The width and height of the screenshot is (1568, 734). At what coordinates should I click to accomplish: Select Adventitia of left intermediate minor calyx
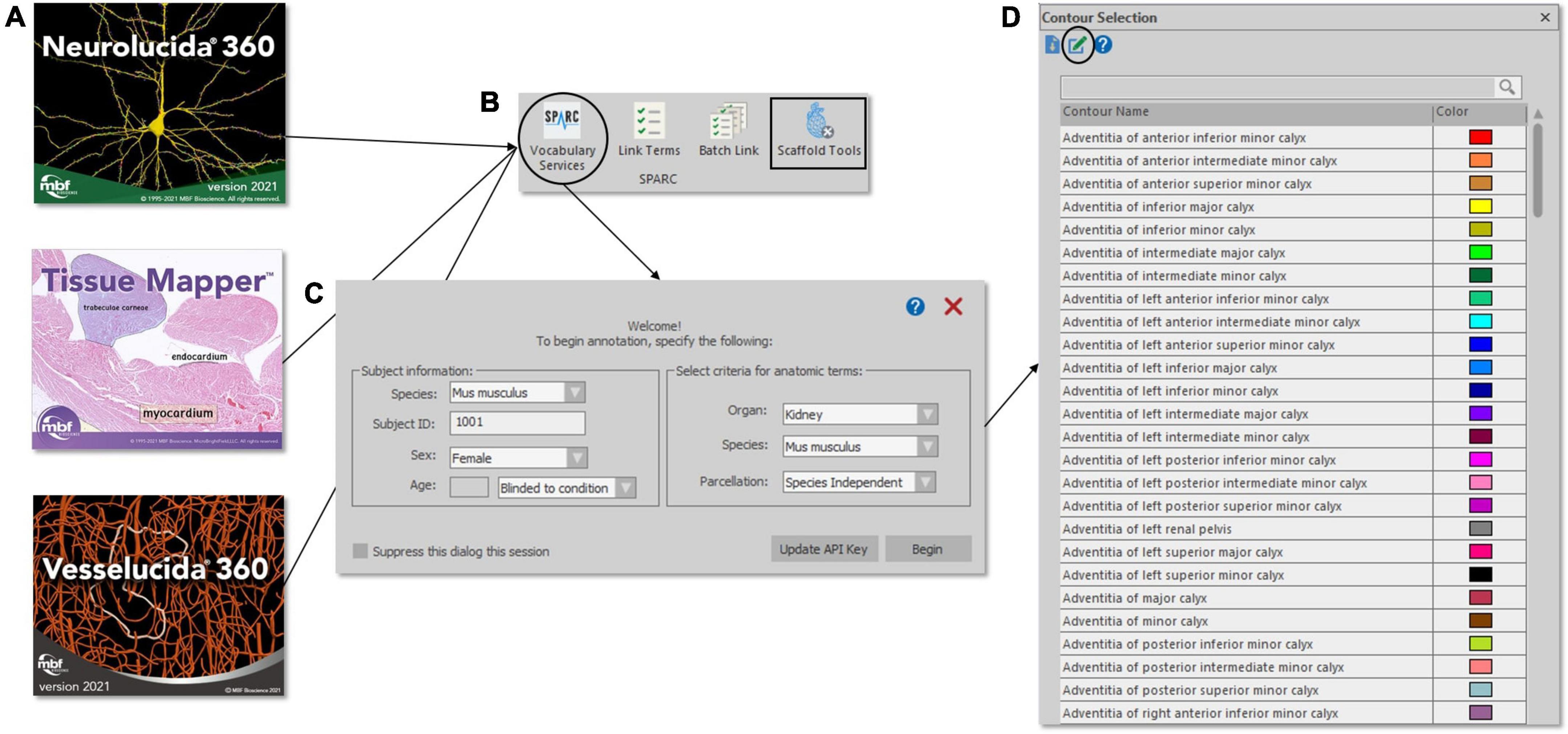(x=1293, y=437)
